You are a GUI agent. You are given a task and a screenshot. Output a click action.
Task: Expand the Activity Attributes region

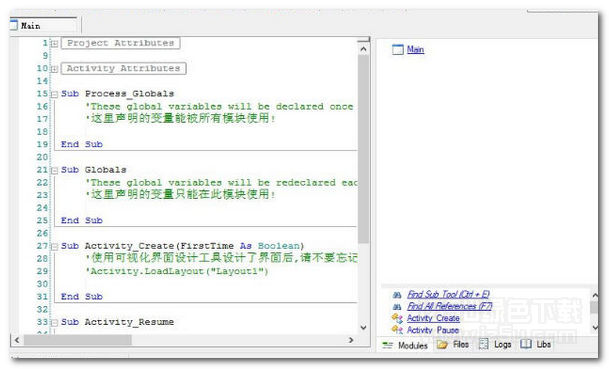(54, 69)
